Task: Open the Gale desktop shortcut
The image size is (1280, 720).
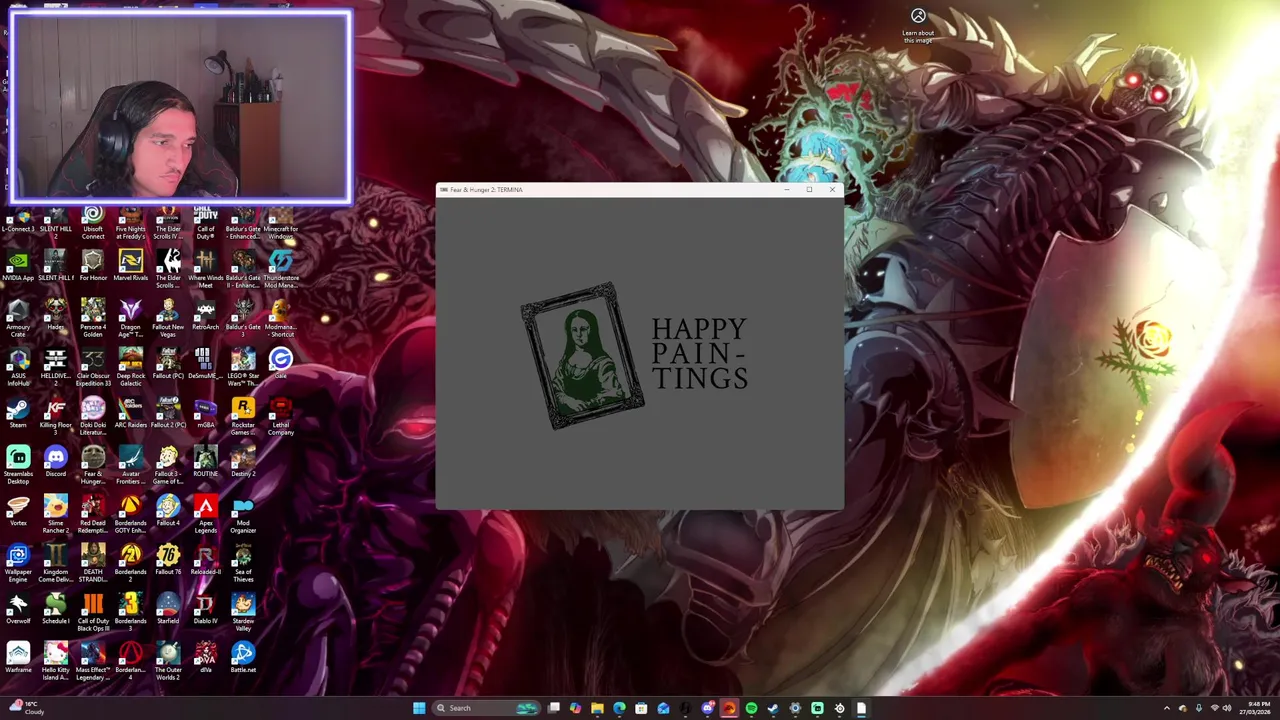Action: (280, 361)
